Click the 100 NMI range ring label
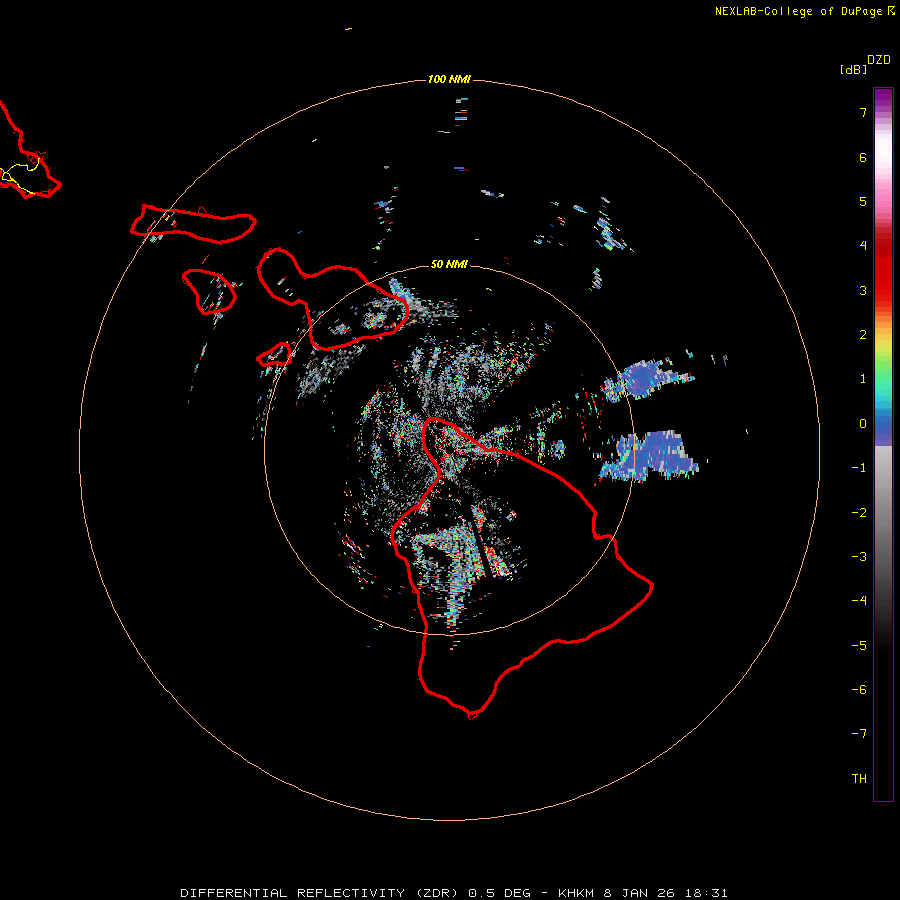 (449, 79)
